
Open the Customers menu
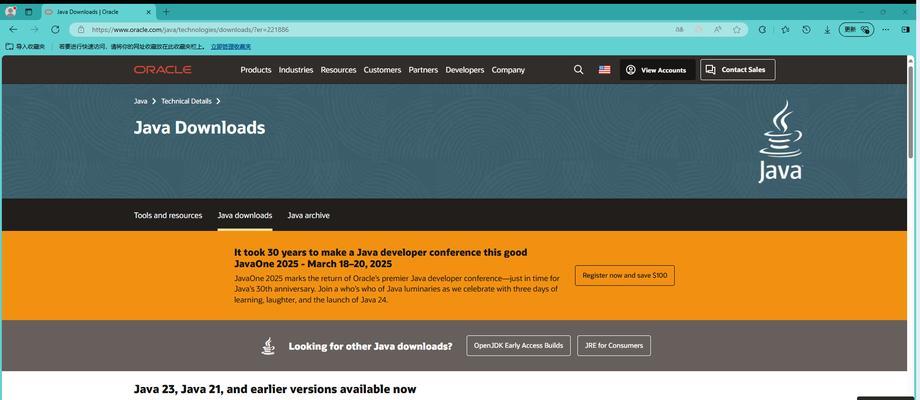tap(382, 70)
